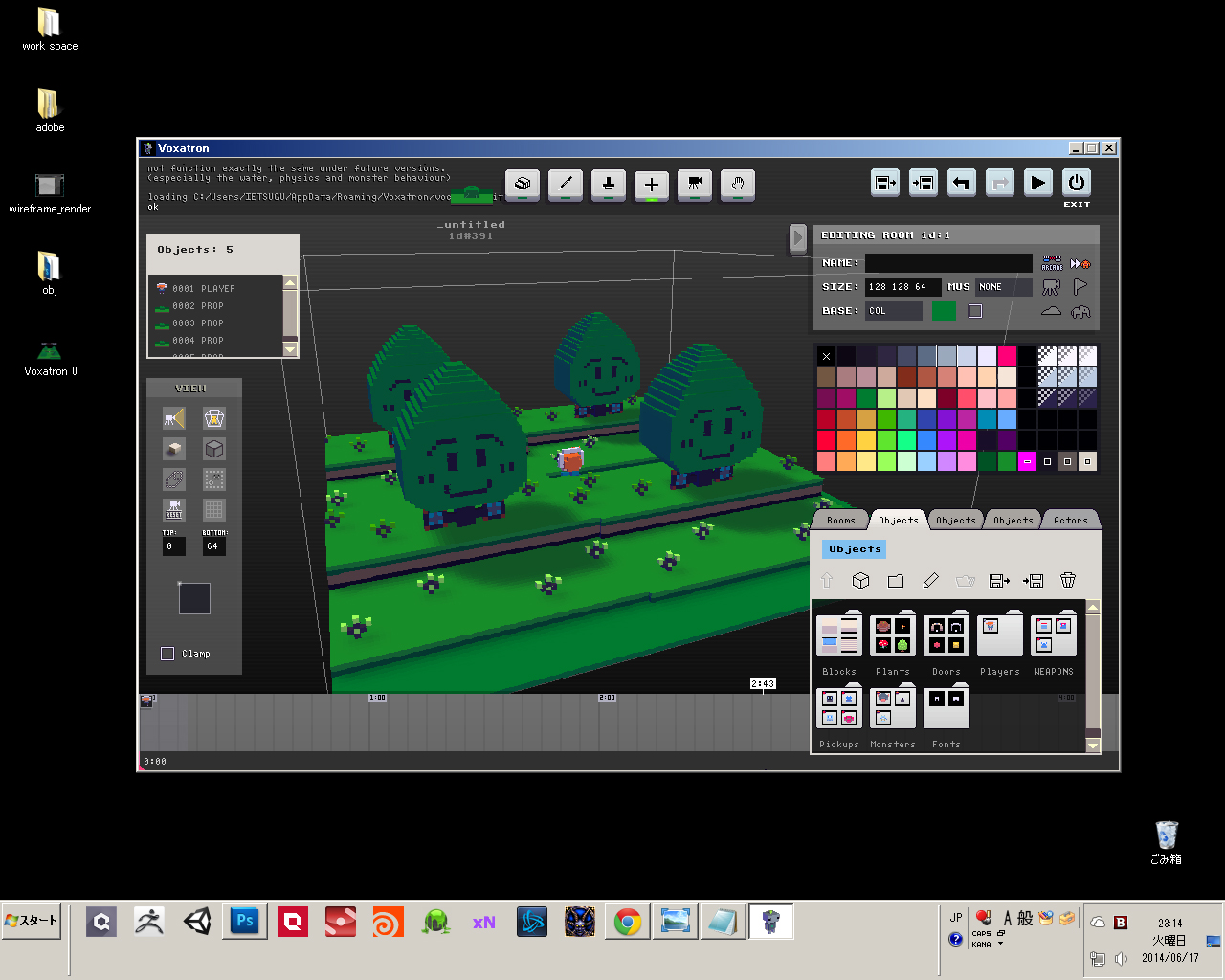
Task: Select the stamp tool in top toolbar
Action: 609,184
